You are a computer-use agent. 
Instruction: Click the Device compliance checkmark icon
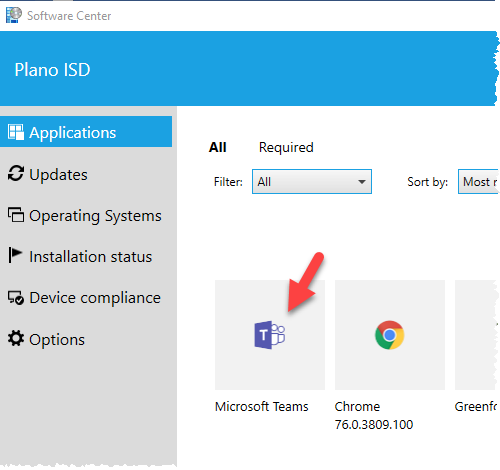(x=16, y=298)
